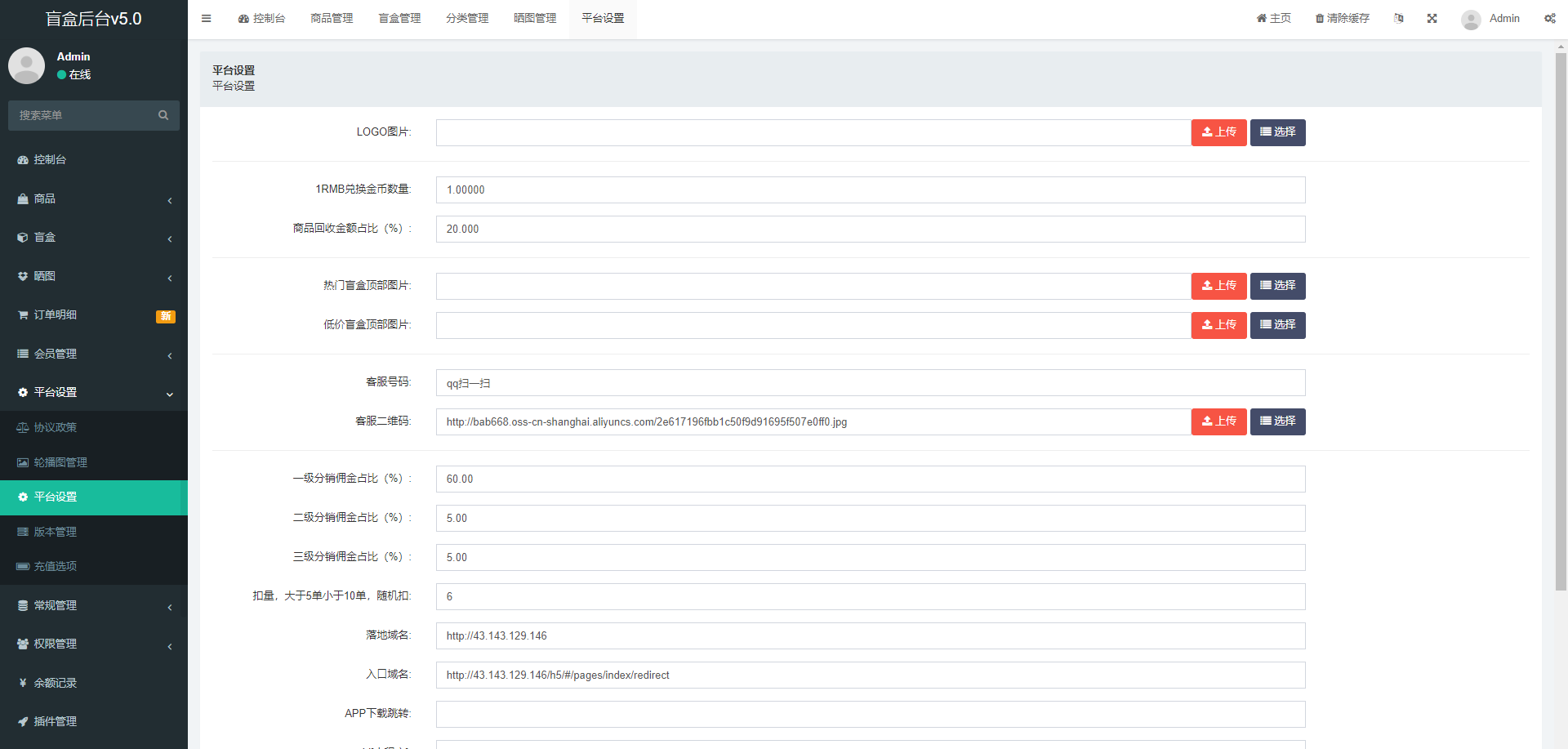
Task: Go to homepage via the 主页 home icon
Action: tap(1272, 17)
